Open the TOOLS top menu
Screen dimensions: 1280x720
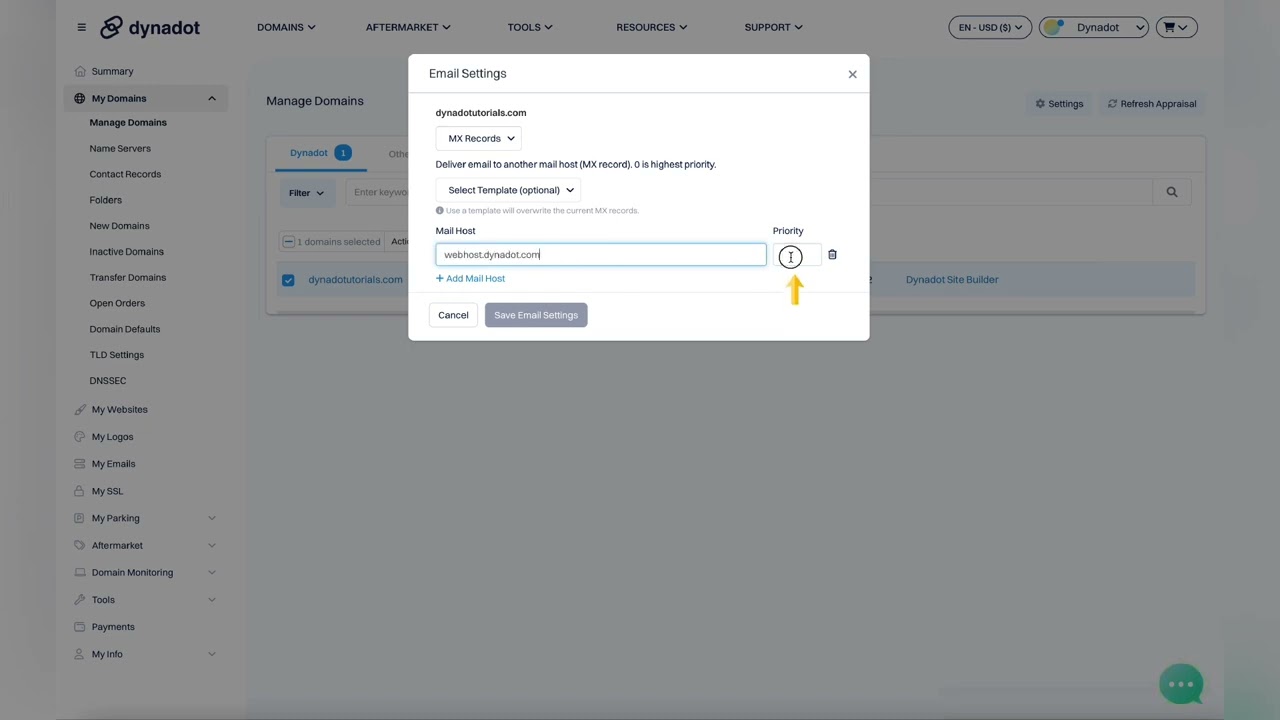[530, 27]
